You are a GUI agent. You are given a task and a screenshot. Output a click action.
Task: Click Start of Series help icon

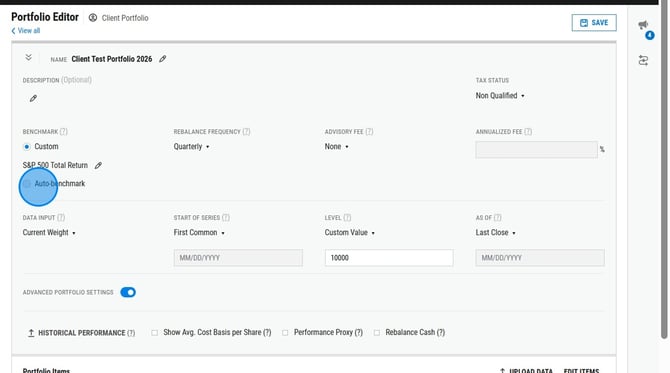coord(226,217)
